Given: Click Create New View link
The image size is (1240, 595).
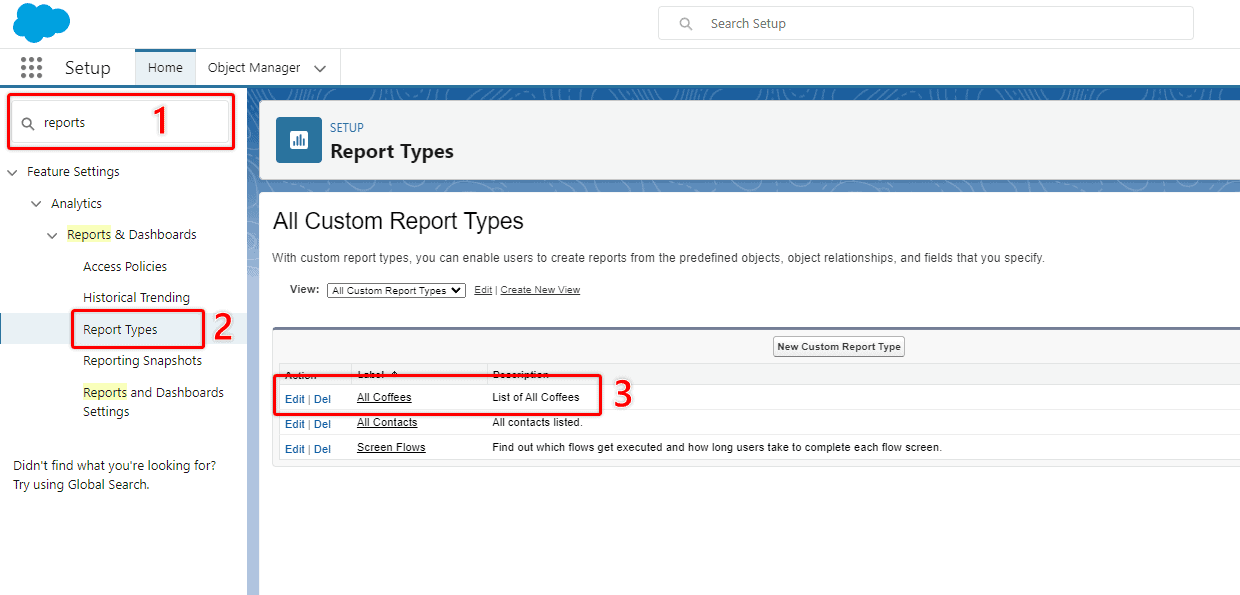Looking at the screenshot, I should [540, 290].
